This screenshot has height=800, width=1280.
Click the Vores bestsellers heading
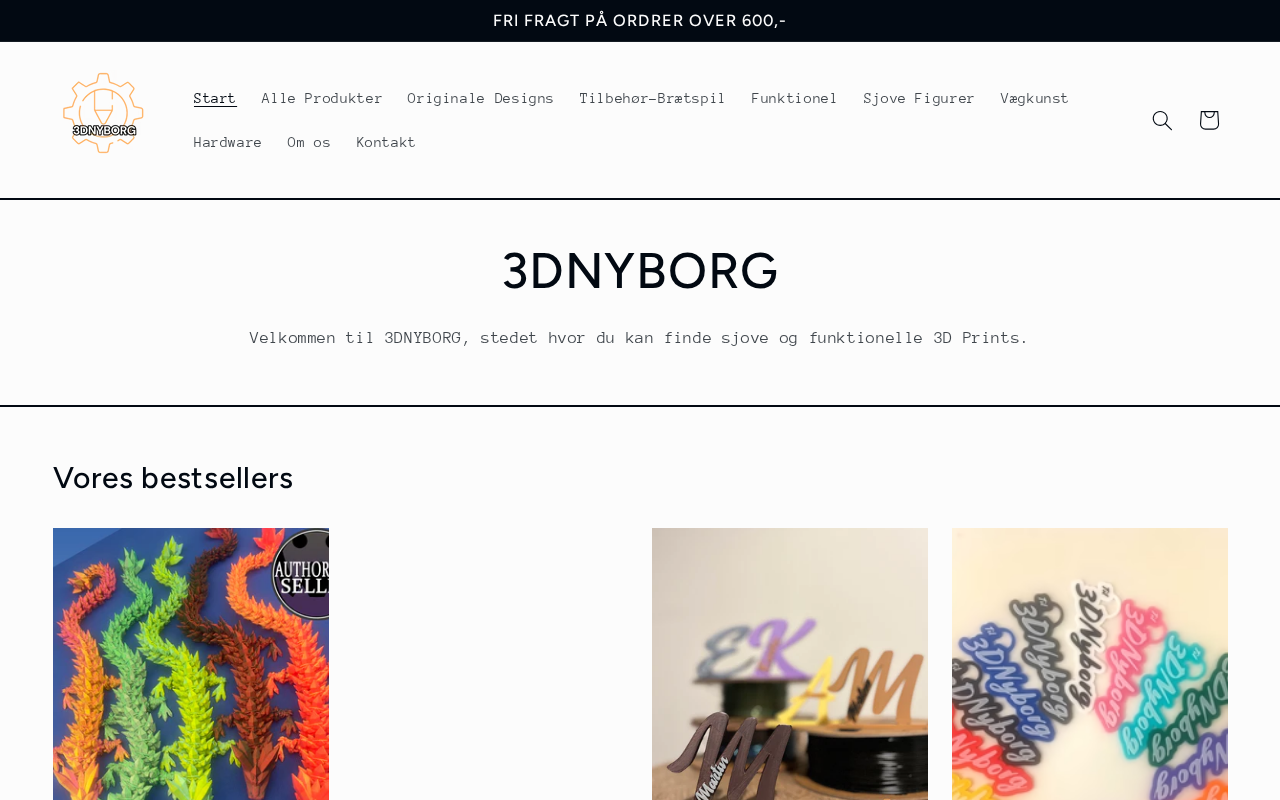173,478
